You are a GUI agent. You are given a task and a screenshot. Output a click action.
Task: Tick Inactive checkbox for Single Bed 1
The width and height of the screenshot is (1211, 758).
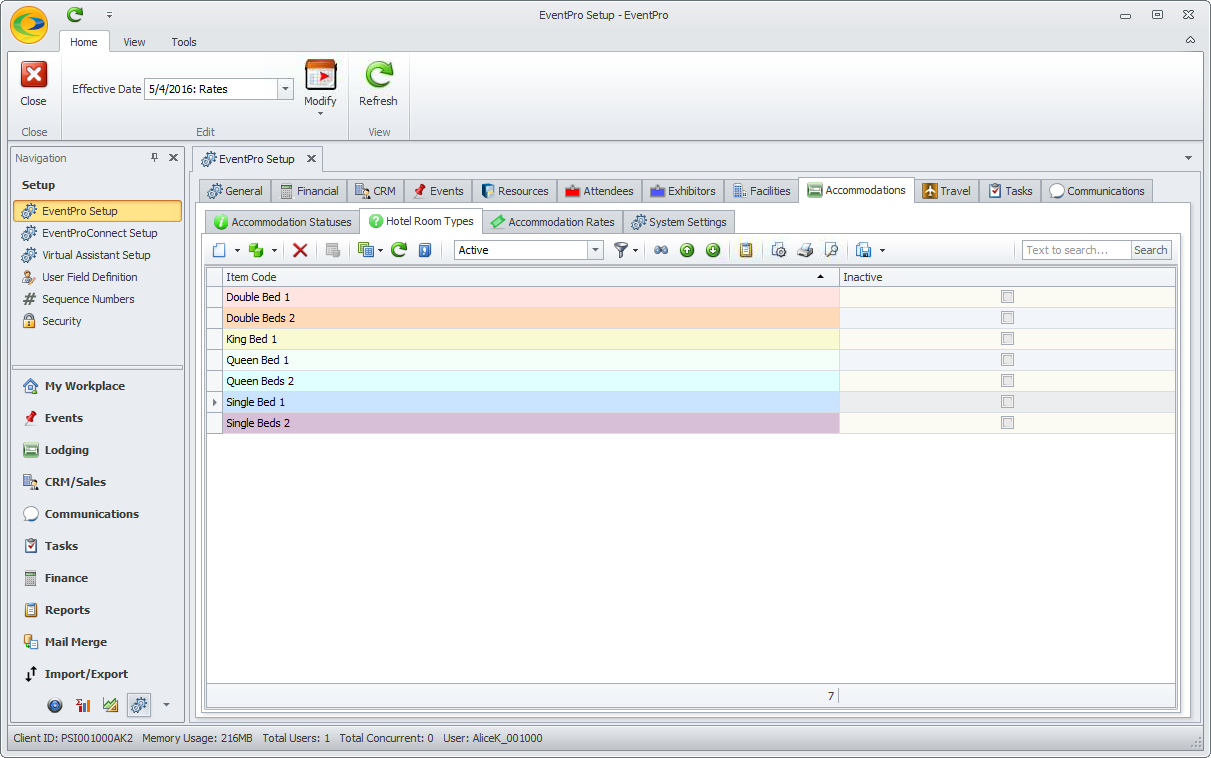[x=1007, y=402]
